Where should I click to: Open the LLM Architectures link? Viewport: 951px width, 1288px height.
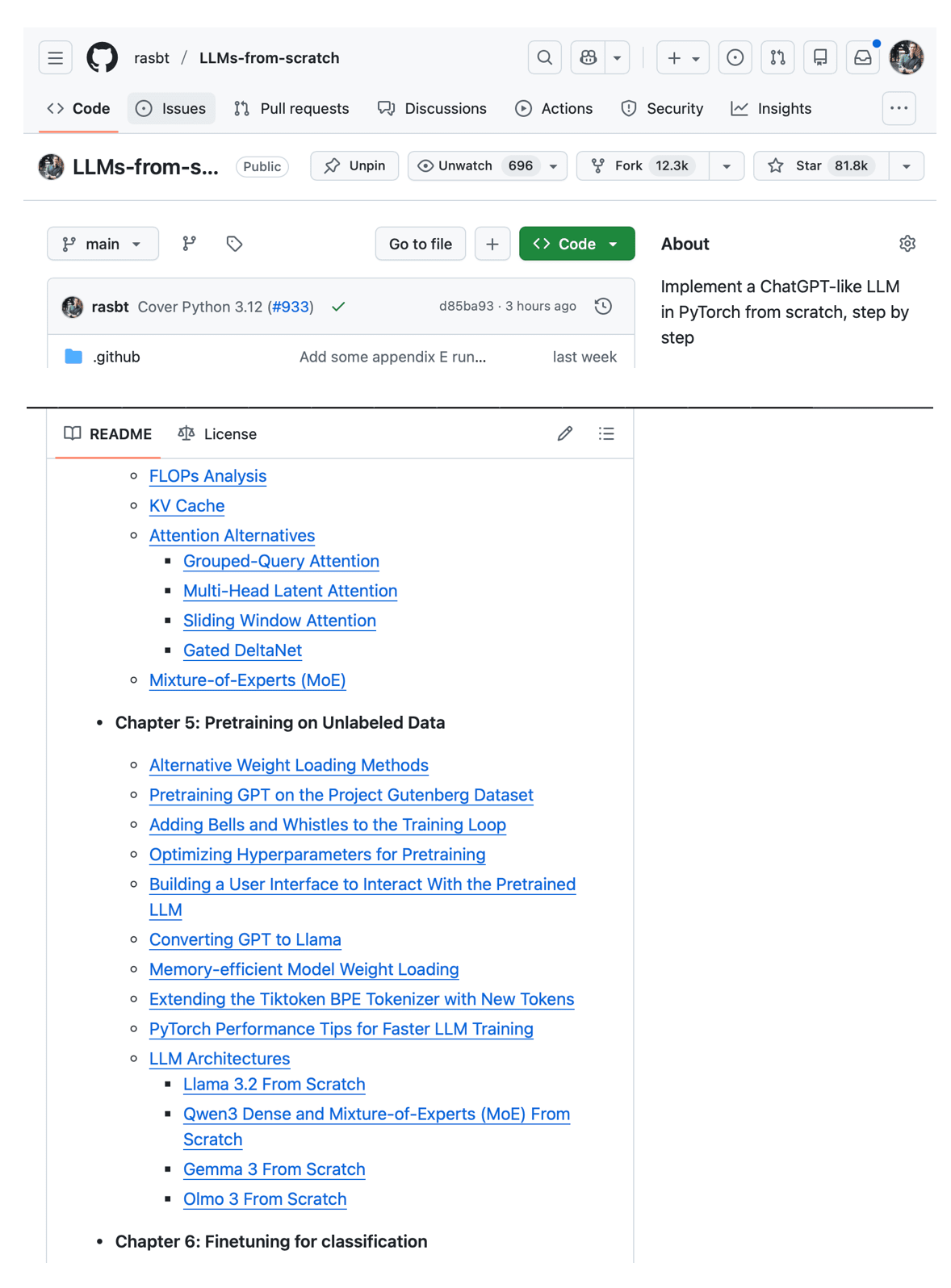(219, 1059)
